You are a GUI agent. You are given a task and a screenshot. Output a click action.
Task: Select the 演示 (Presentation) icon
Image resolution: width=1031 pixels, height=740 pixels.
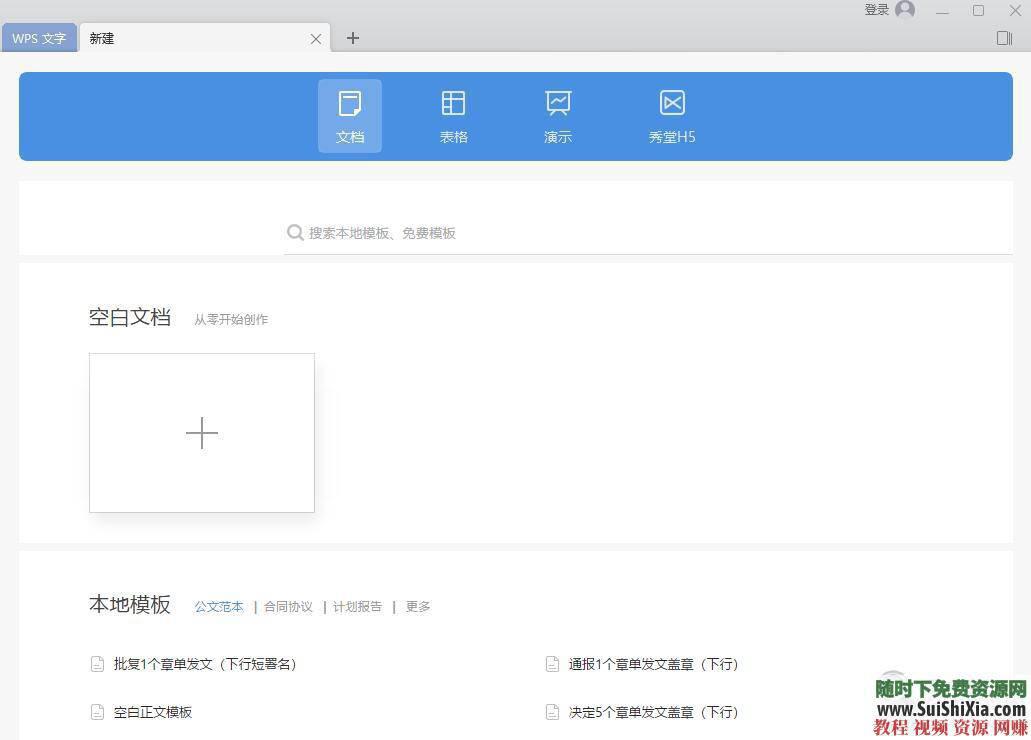pos(557,115)
